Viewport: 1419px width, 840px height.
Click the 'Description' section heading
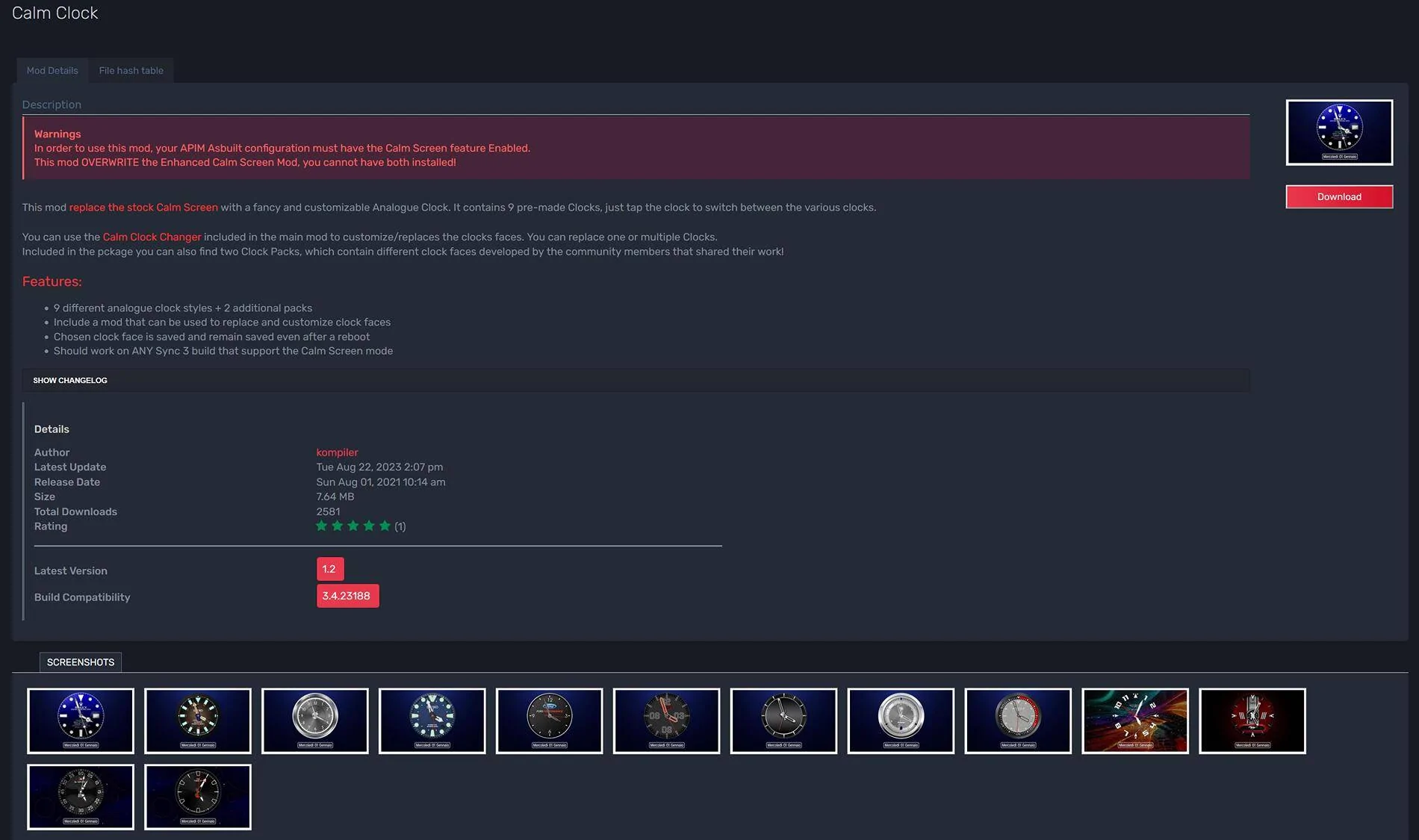pos(52,105)
